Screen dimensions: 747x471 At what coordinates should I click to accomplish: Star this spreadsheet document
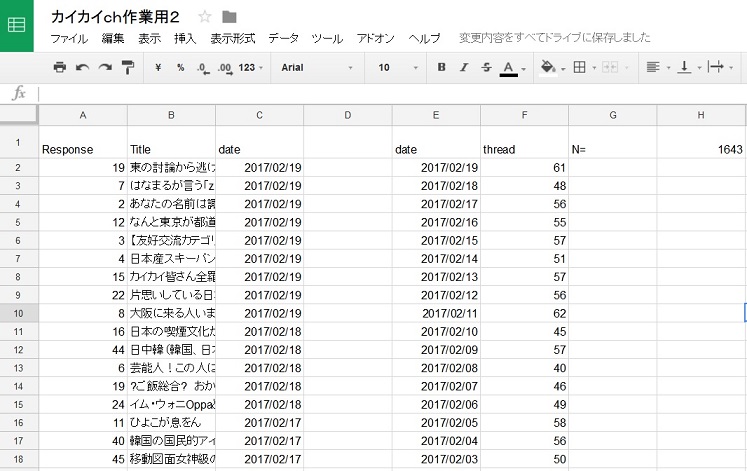click(x=205, y=16)
